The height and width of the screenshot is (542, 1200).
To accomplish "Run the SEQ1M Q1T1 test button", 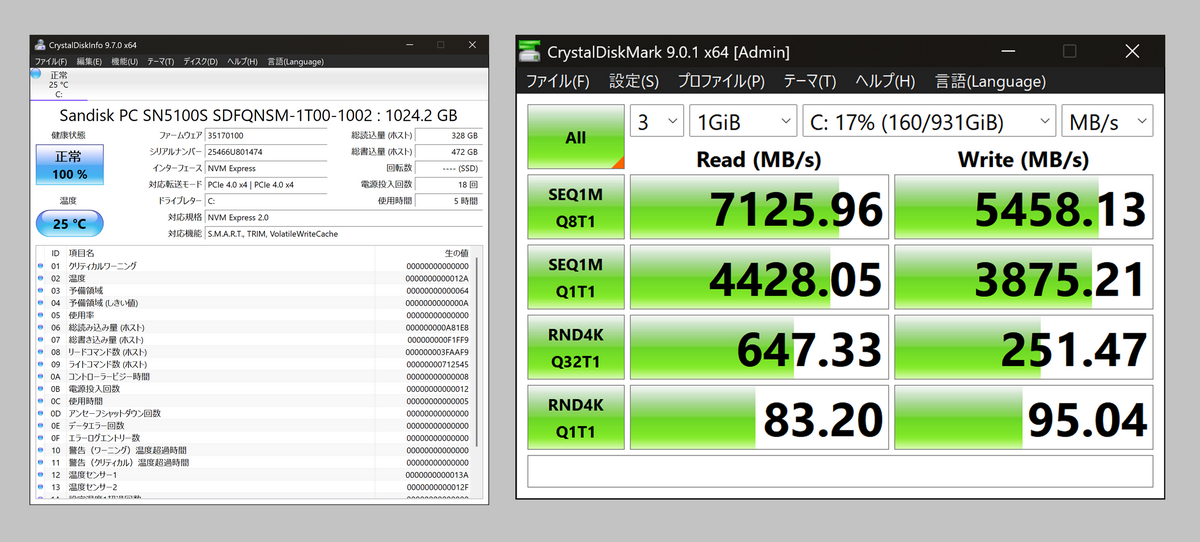I will pos(576,277).
